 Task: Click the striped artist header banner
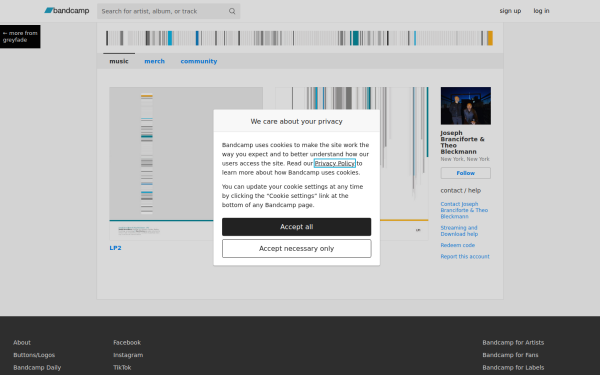pyautogui.click(x=300, y=38)
